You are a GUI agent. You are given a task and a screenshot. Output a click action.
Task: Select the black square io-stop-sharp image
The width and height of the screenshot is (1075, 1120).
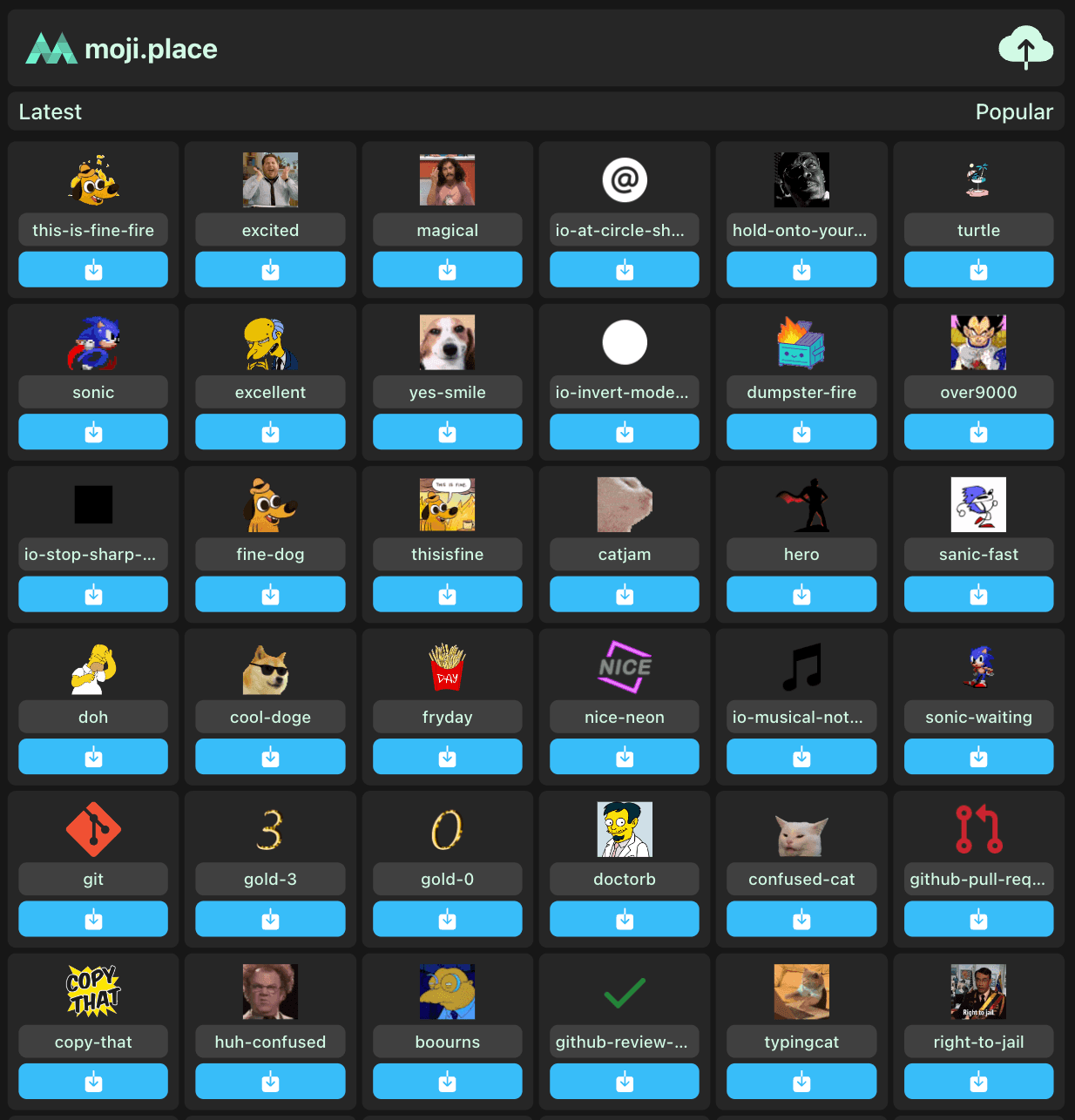(93, 504)
